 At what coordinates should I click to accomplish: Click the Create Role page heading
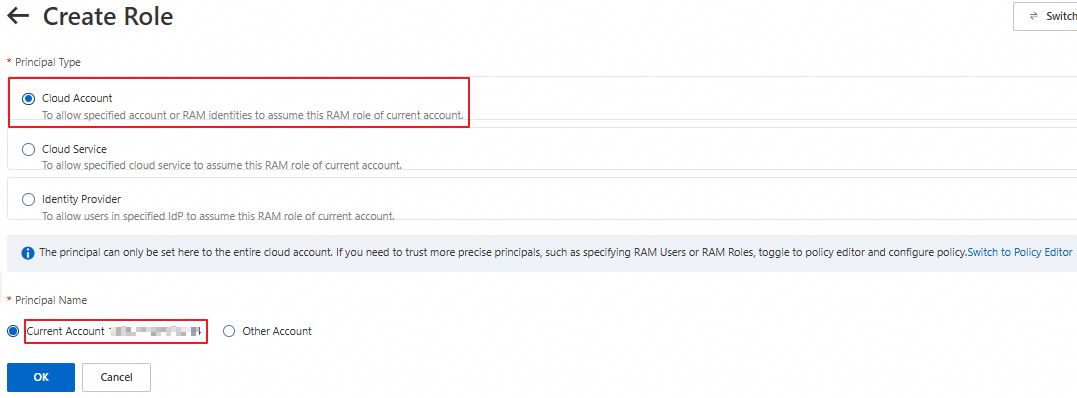(108, 16)
